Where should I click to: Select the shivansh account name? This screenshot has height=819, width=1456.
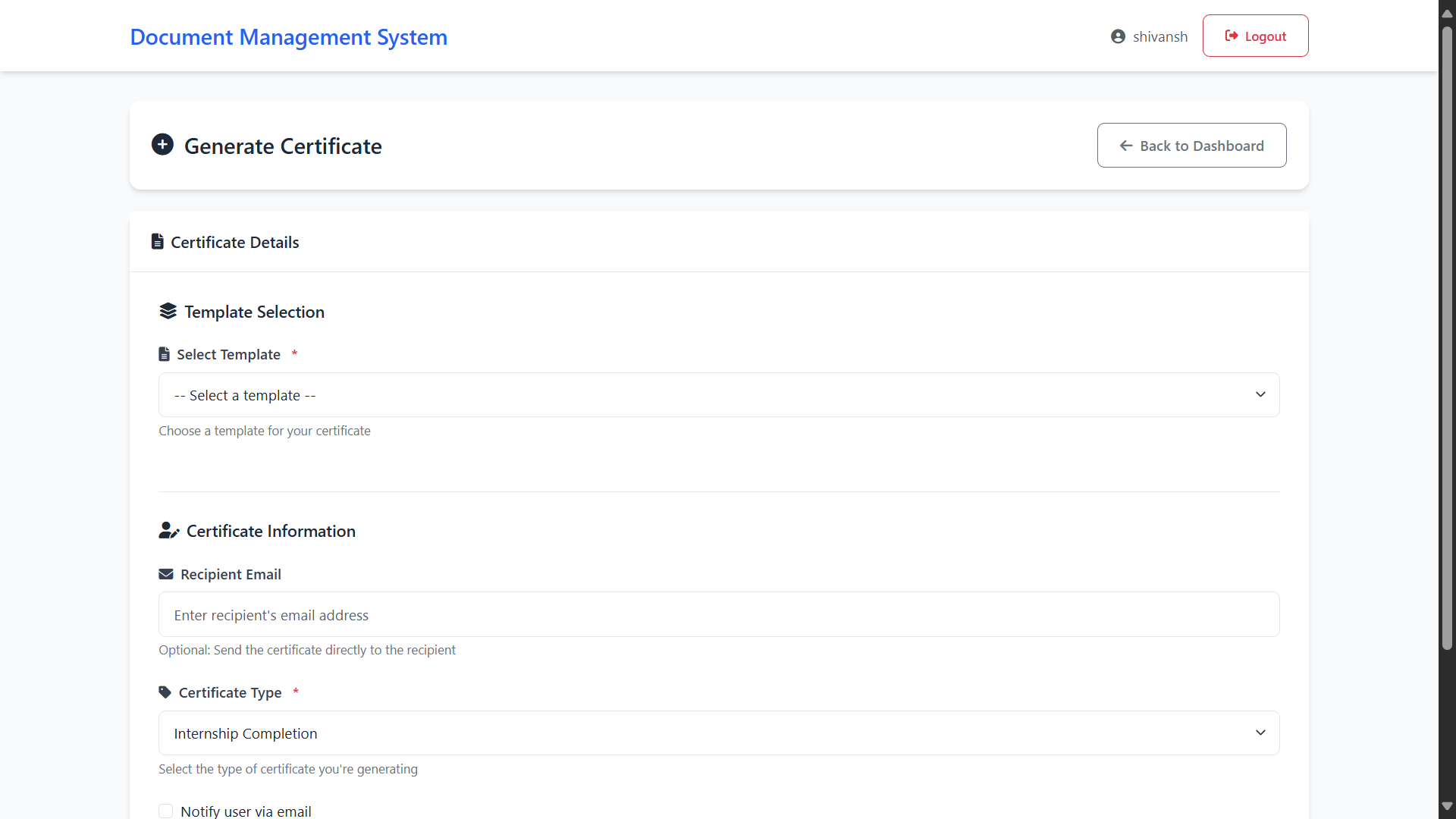point(1159,36)
